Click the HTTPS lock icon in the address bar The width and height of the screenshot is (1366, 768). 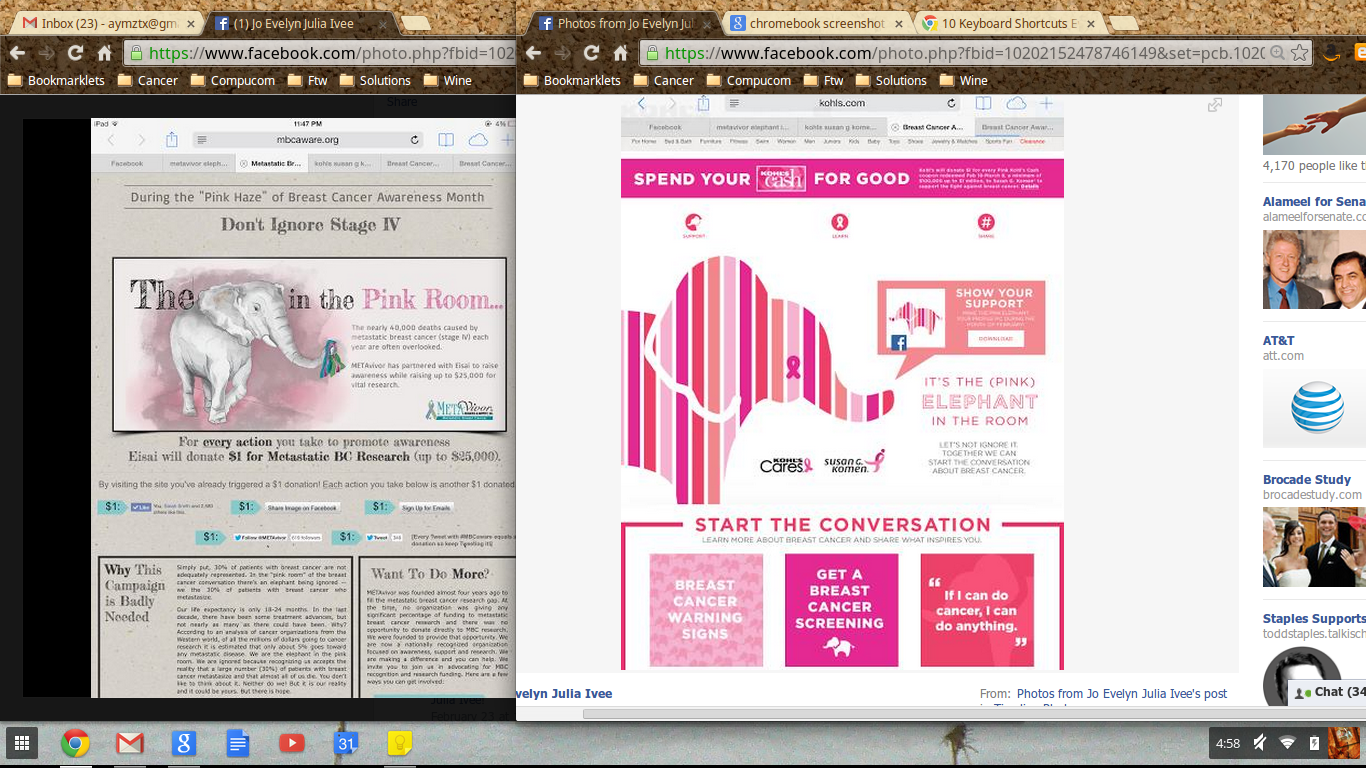652,54
